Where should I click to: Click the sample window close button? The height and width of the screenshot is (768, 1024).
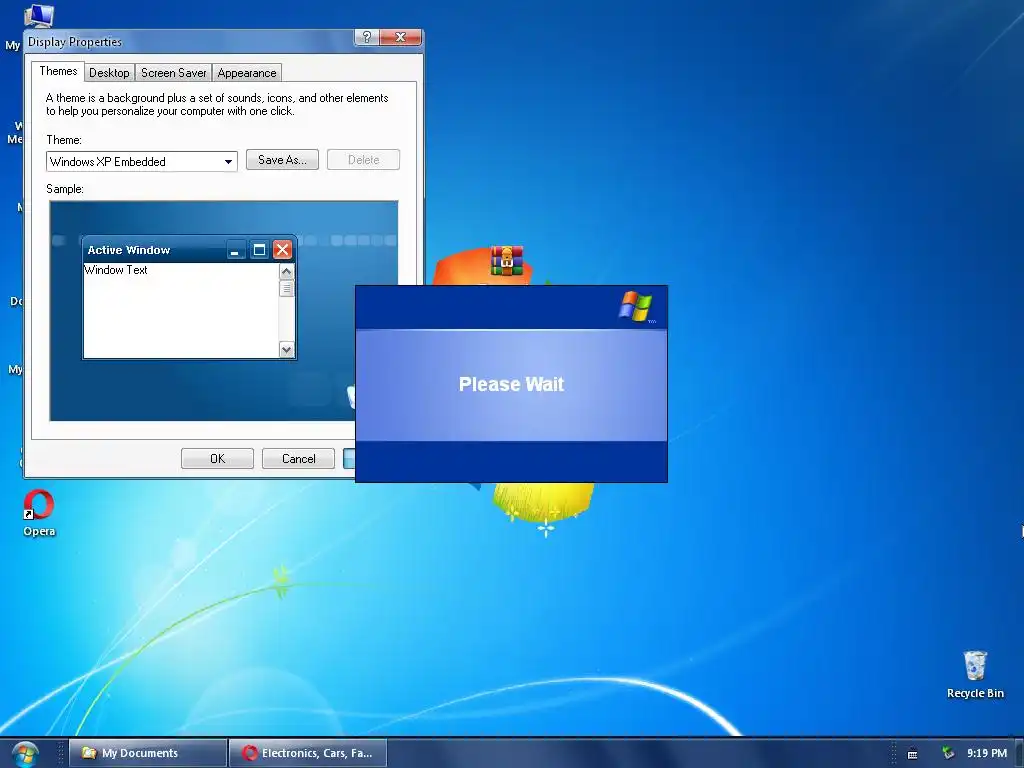tap(282, 249)
